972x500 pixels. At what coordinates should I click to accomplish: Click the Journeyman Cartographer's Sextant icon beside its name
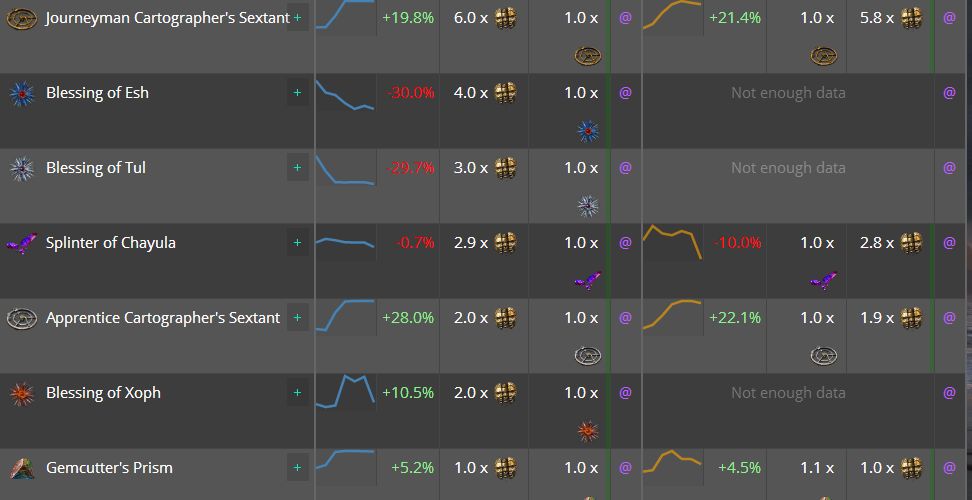click(x=22, y=19)
